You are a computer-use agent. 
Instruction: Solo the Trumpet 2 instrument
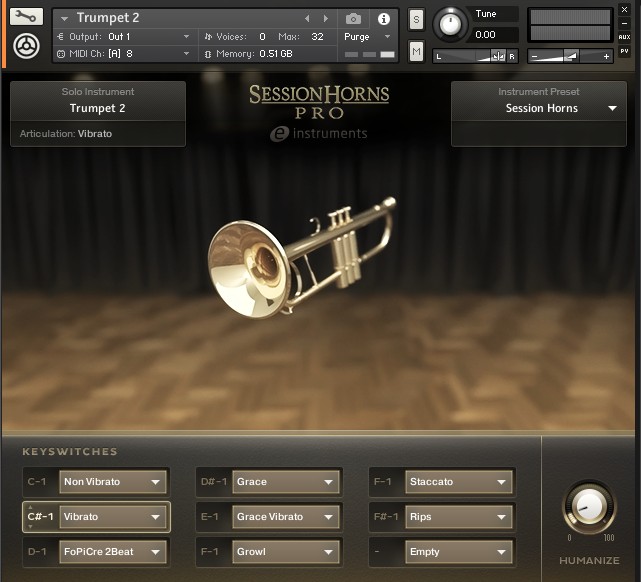416,19
